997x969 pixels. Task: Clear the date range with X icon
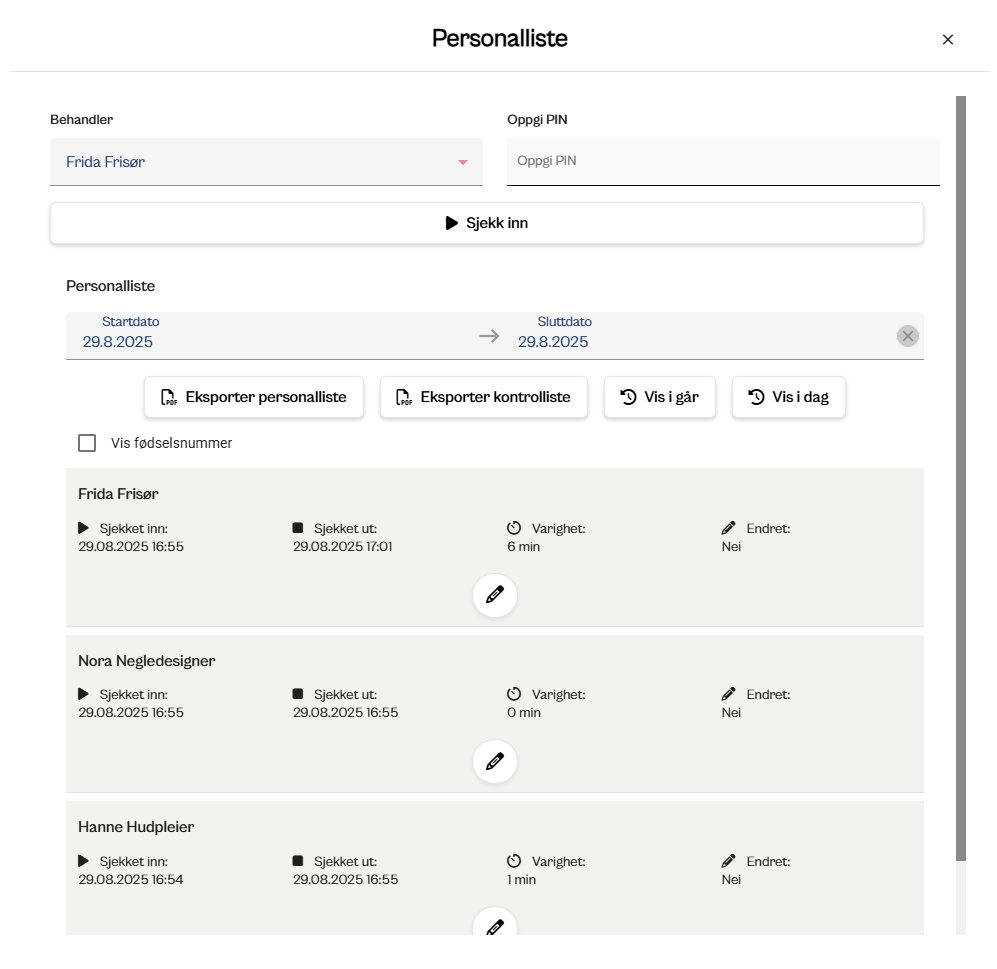[x=908, y=336]
